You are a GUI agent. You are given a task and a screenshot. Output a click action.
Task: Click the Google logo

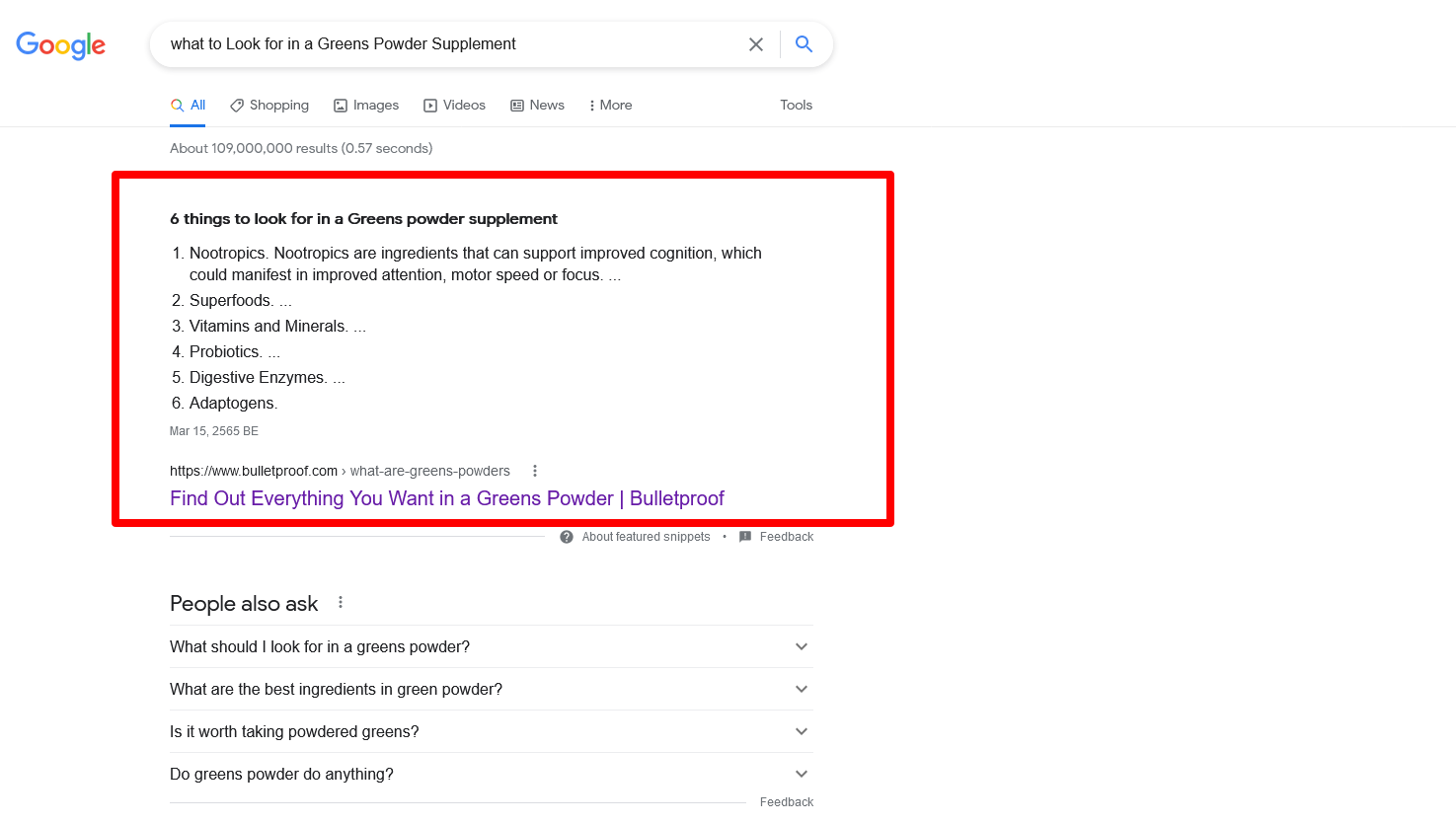(x=60, y=45)
